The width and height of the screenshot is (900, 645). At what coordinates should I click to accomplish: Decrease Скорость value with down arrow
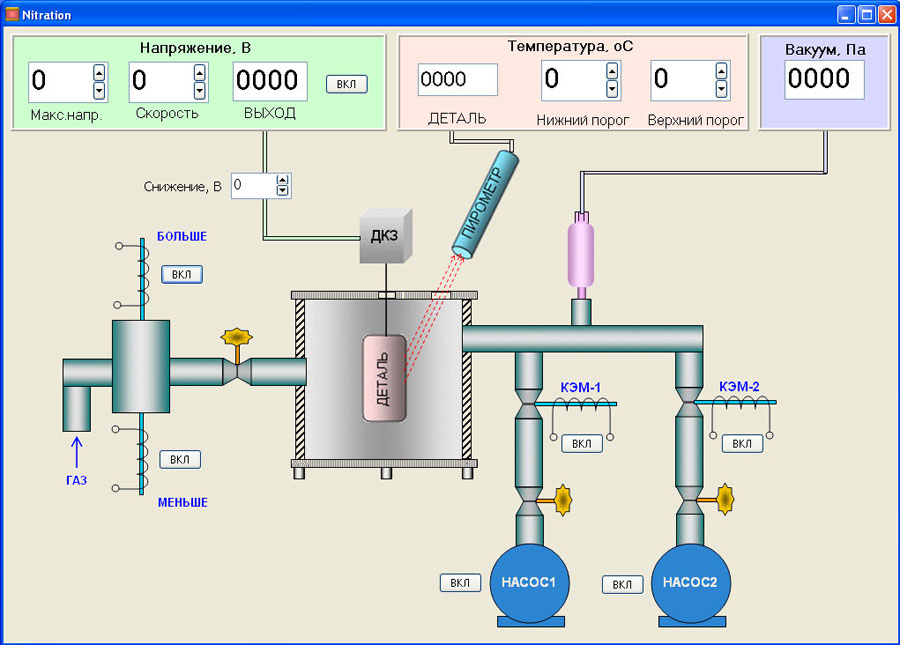pyautogui.click(x=200, y=91)
